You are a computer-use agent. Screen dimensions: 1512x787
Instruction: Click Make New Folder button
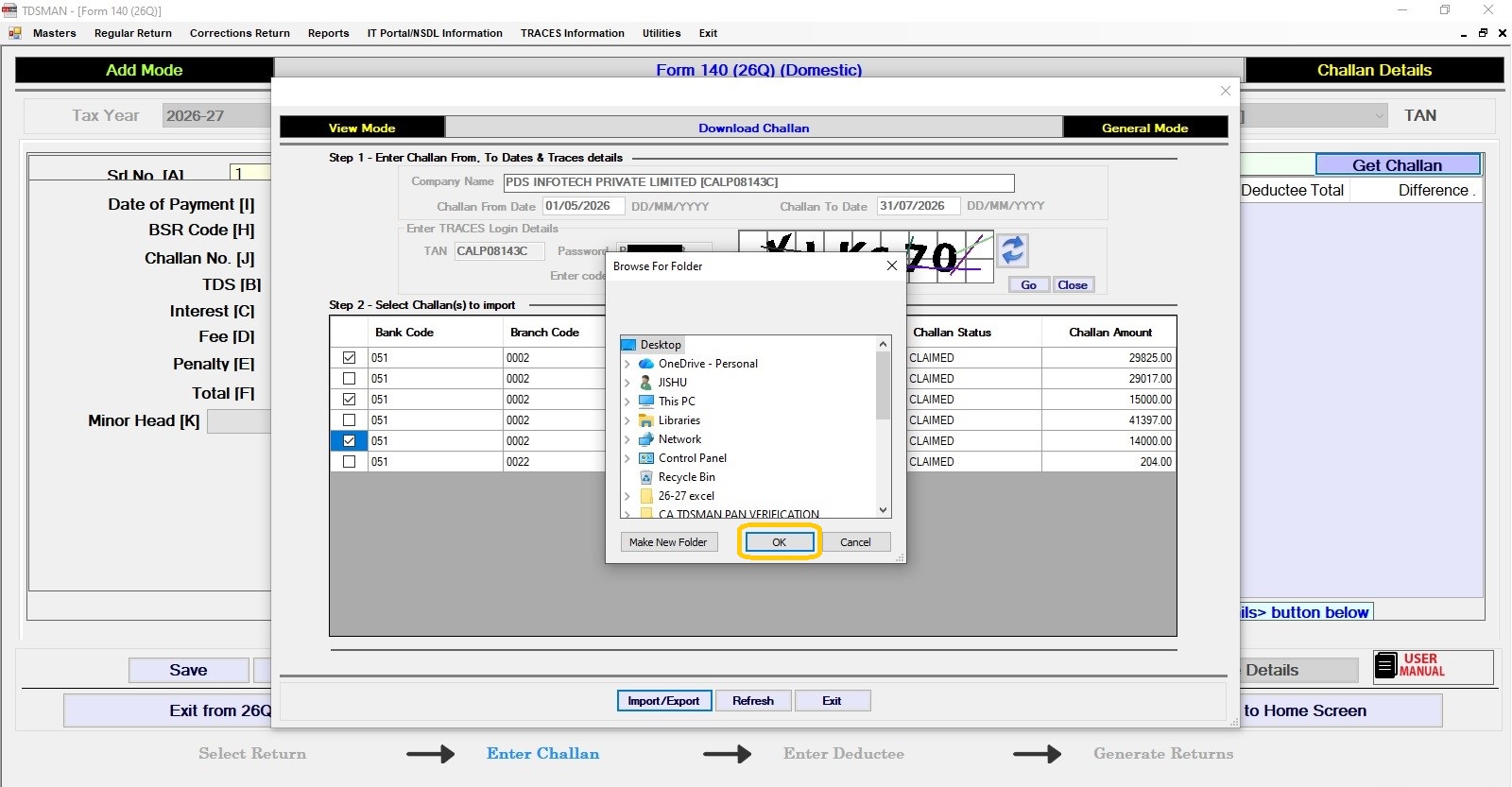tap(668, 542)
